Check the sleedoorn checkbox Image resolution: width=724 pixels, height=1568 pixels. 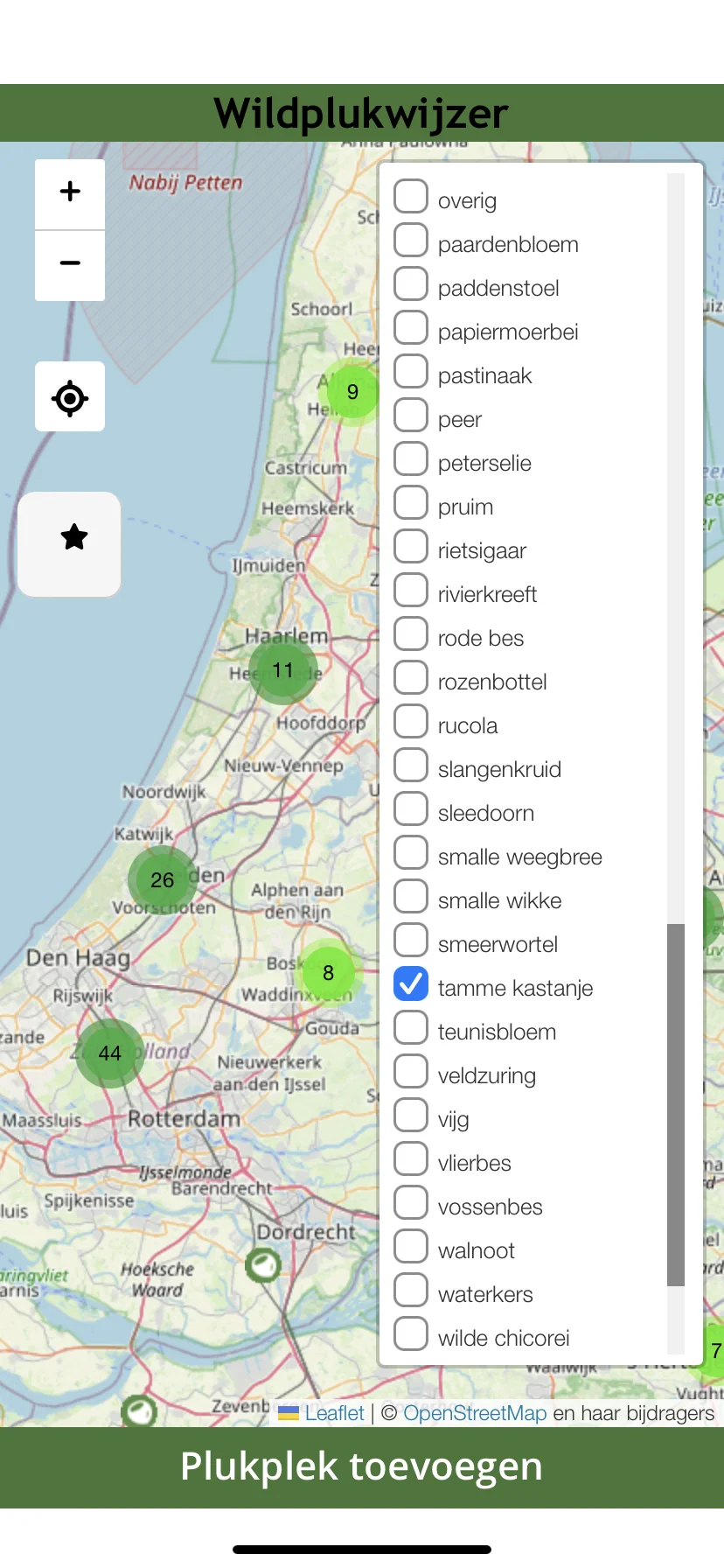click(x=411, y=809)
